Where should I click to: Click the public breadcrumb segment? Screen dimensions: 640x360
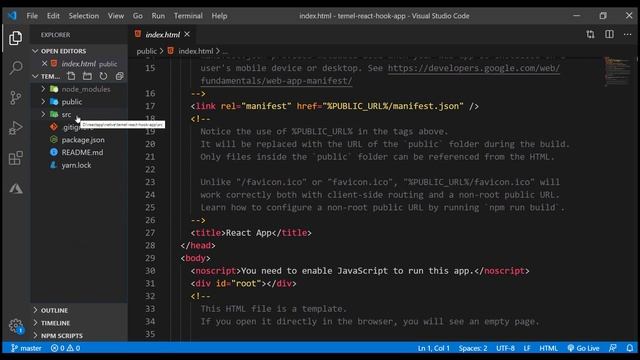(x=147, y=51)
